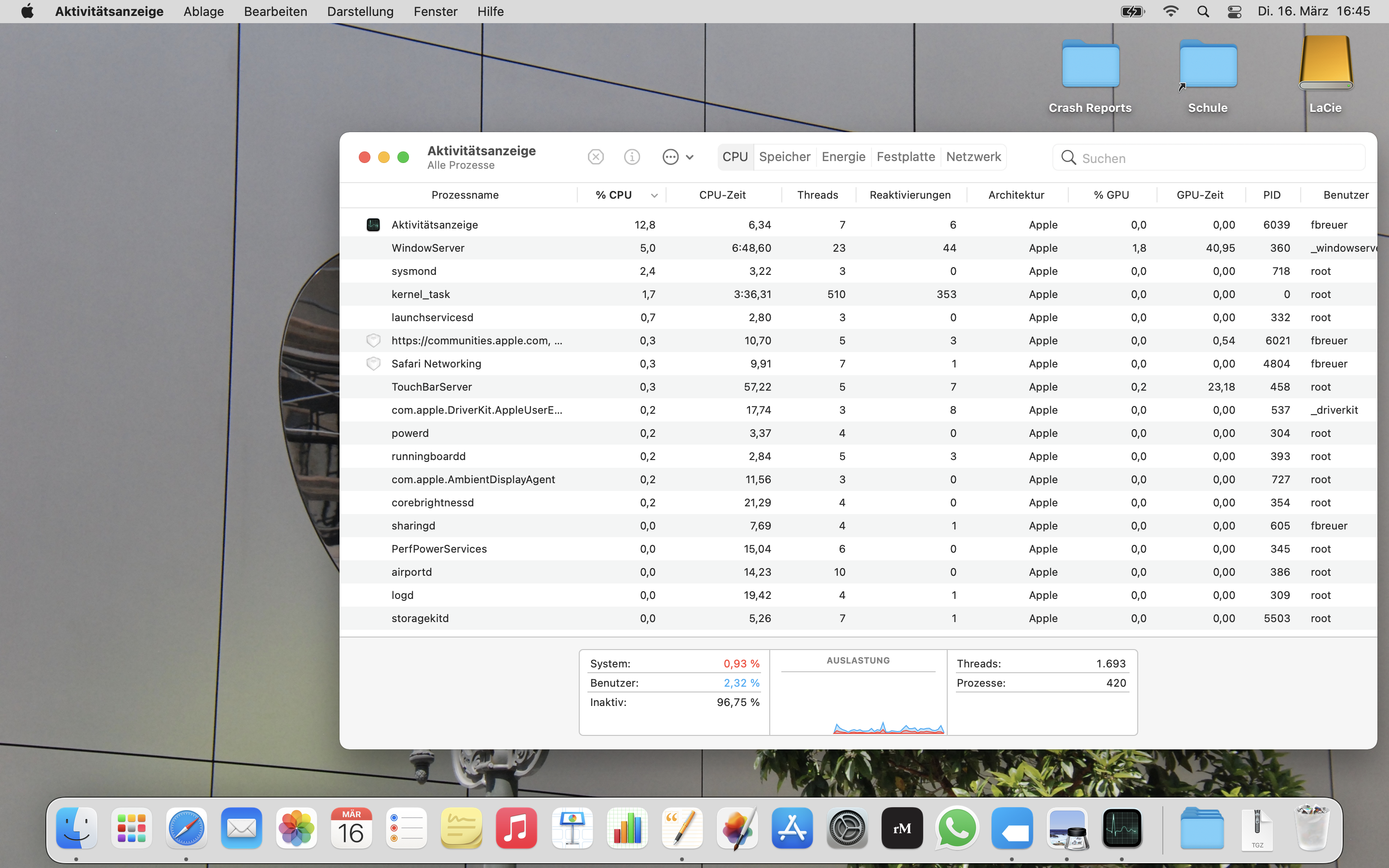Click the Wi-Fi status menu icon
The height and width of the screenshot is (868, 1389).
click(1171, 12)
